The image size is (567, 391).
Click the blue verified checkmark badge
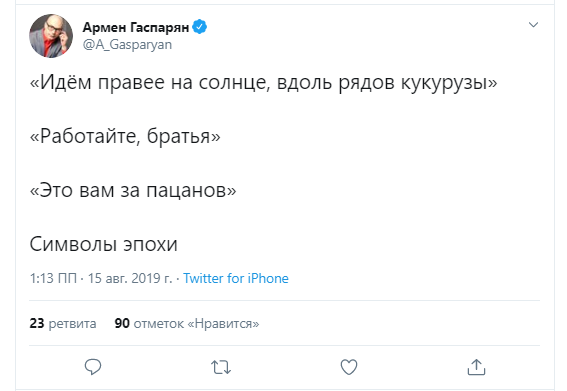(199, 27)
